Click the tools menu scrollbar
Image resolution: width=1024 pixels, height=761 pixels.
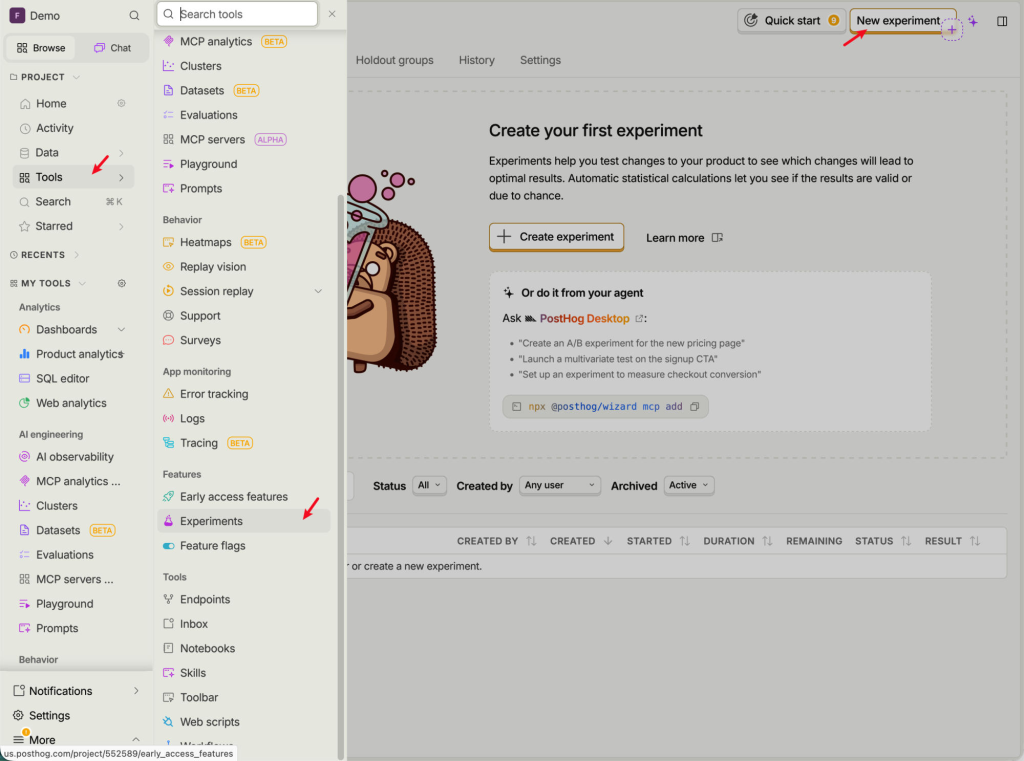340,477
